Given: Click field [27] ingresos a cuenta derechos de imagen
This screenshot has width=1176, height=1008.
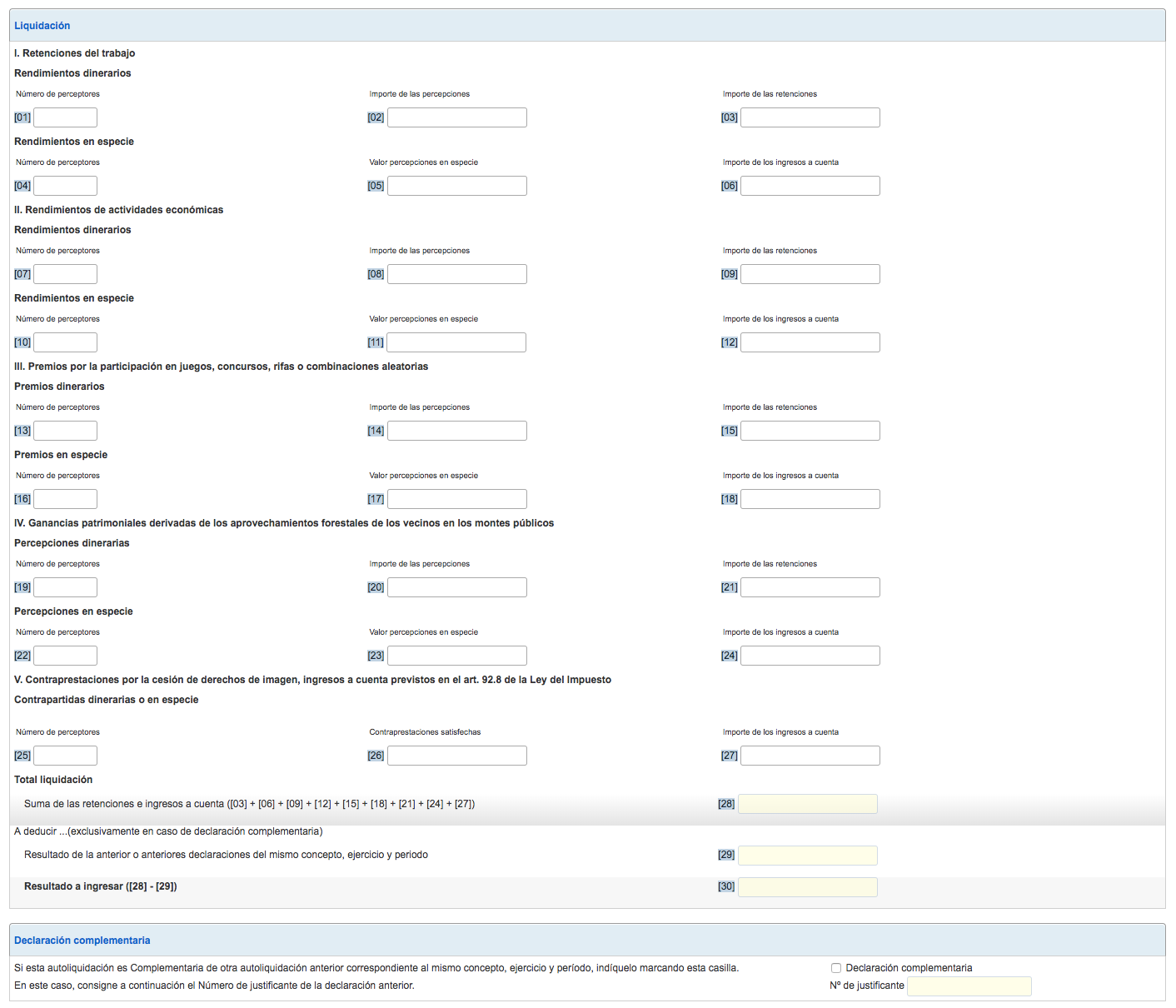Looking at the screenshot, I should point(810,756).
